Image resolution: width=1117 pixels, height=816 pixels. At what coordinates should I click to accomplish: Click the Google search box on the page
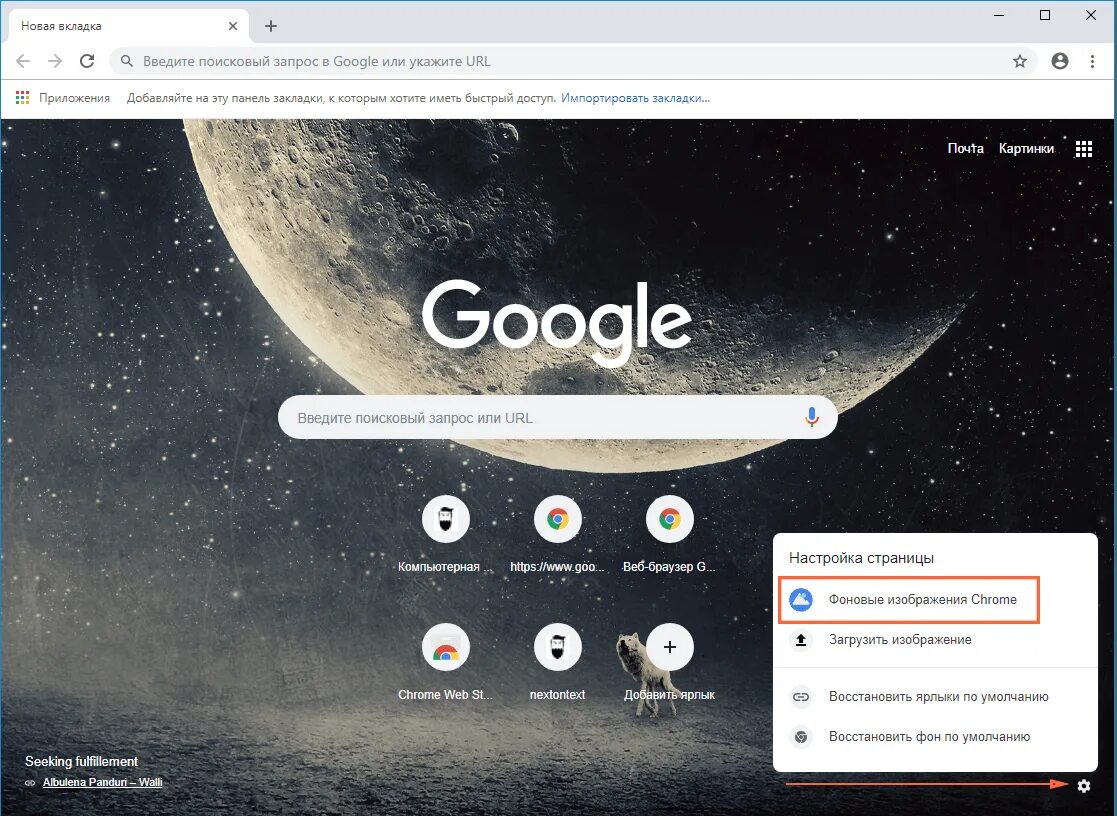tap(557, 418)
